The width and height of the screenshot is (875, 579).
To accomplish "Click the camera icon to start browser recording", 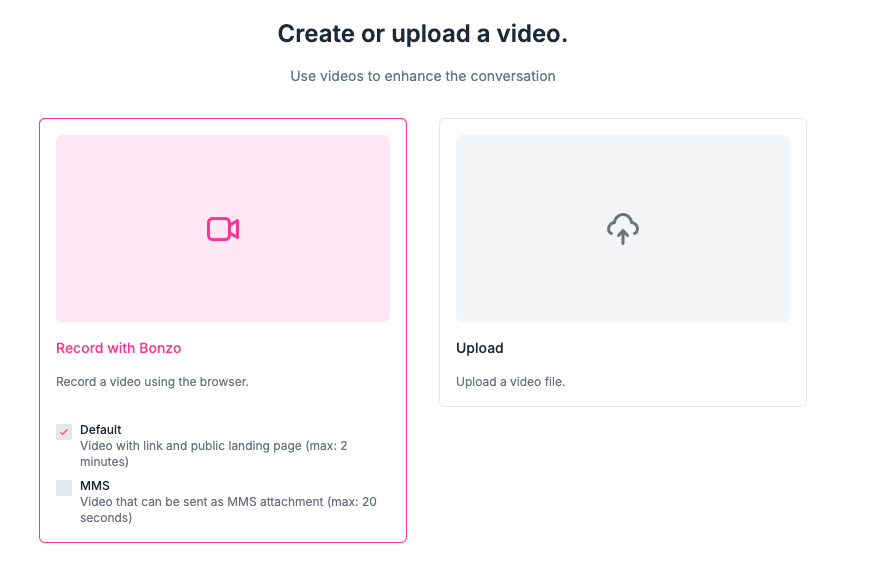I will coord(222,228).
